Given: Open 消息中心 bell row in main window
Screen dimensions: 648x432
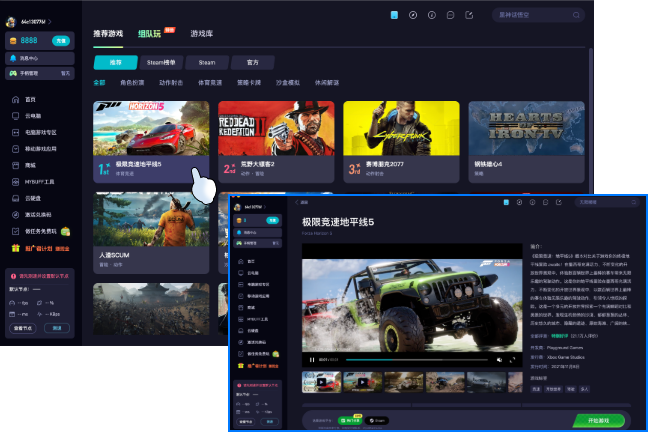Looking at the screenshot, I should coord(40,58).
